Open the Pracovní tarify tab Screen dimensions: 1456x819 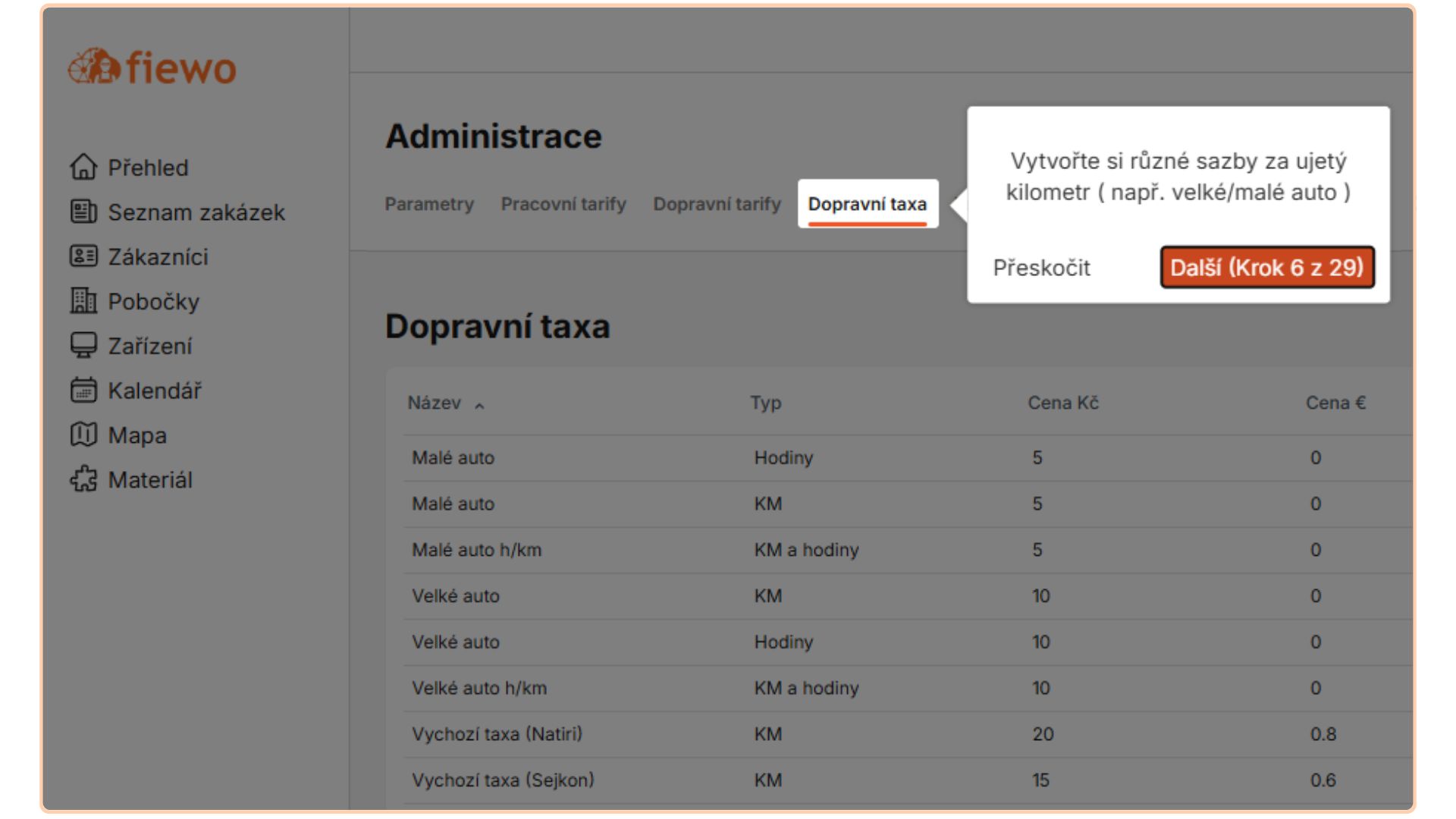(563, 204)
